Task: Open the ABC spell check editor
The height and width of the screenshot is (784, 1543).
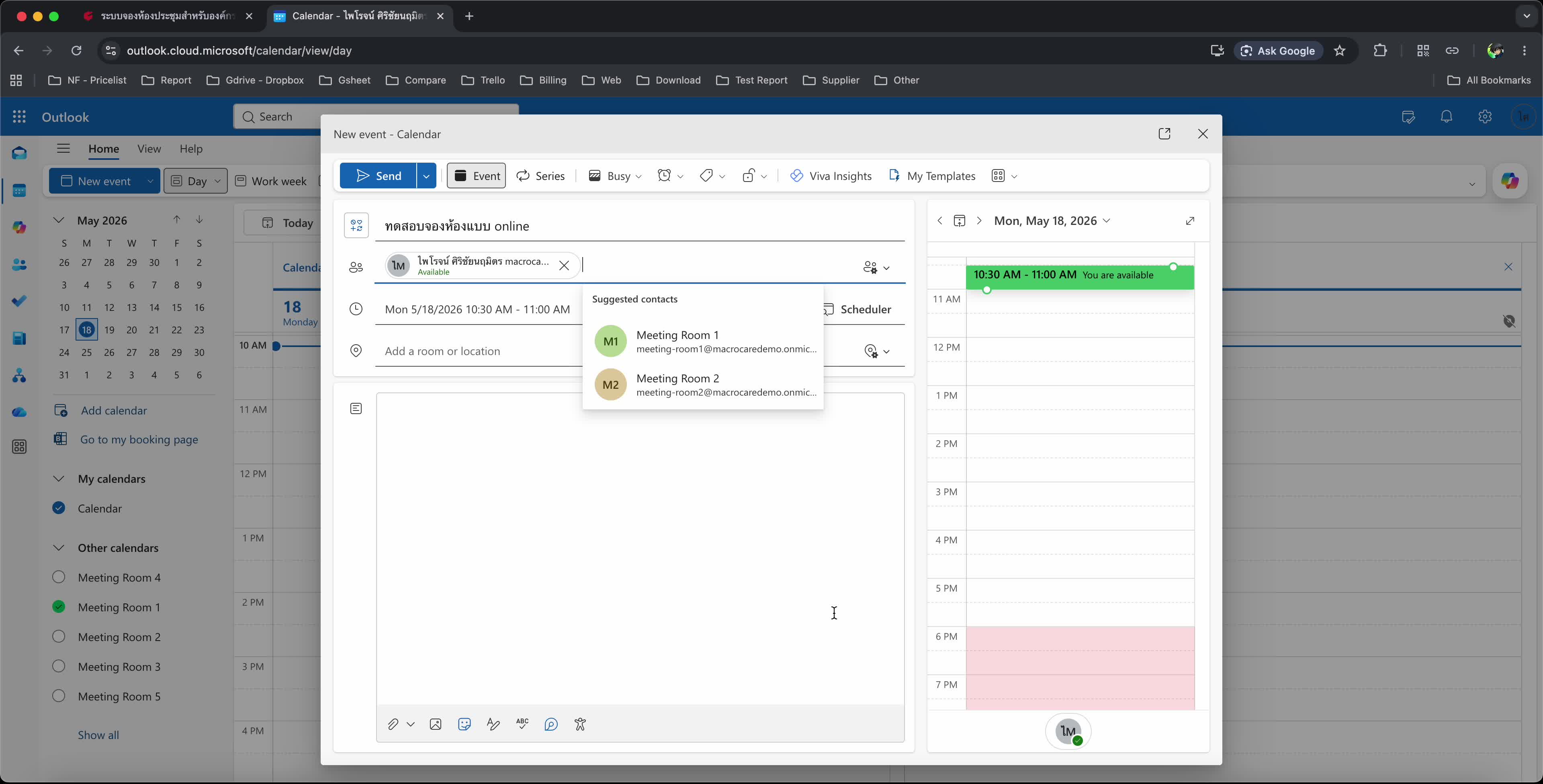Action: coord(522,725)
